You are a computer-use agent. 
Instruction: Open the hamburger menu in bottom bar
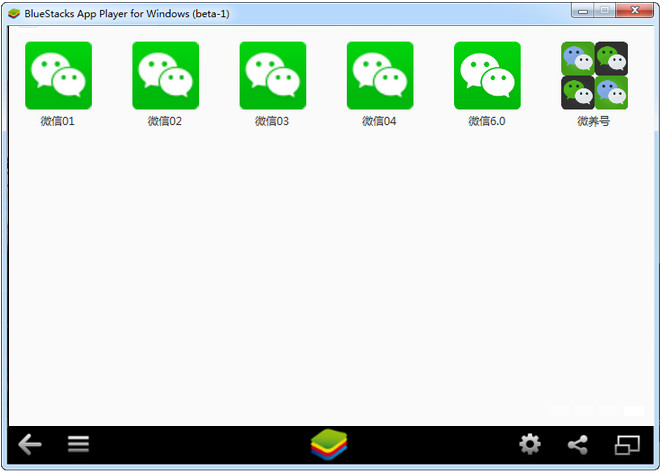coord(78,444)
